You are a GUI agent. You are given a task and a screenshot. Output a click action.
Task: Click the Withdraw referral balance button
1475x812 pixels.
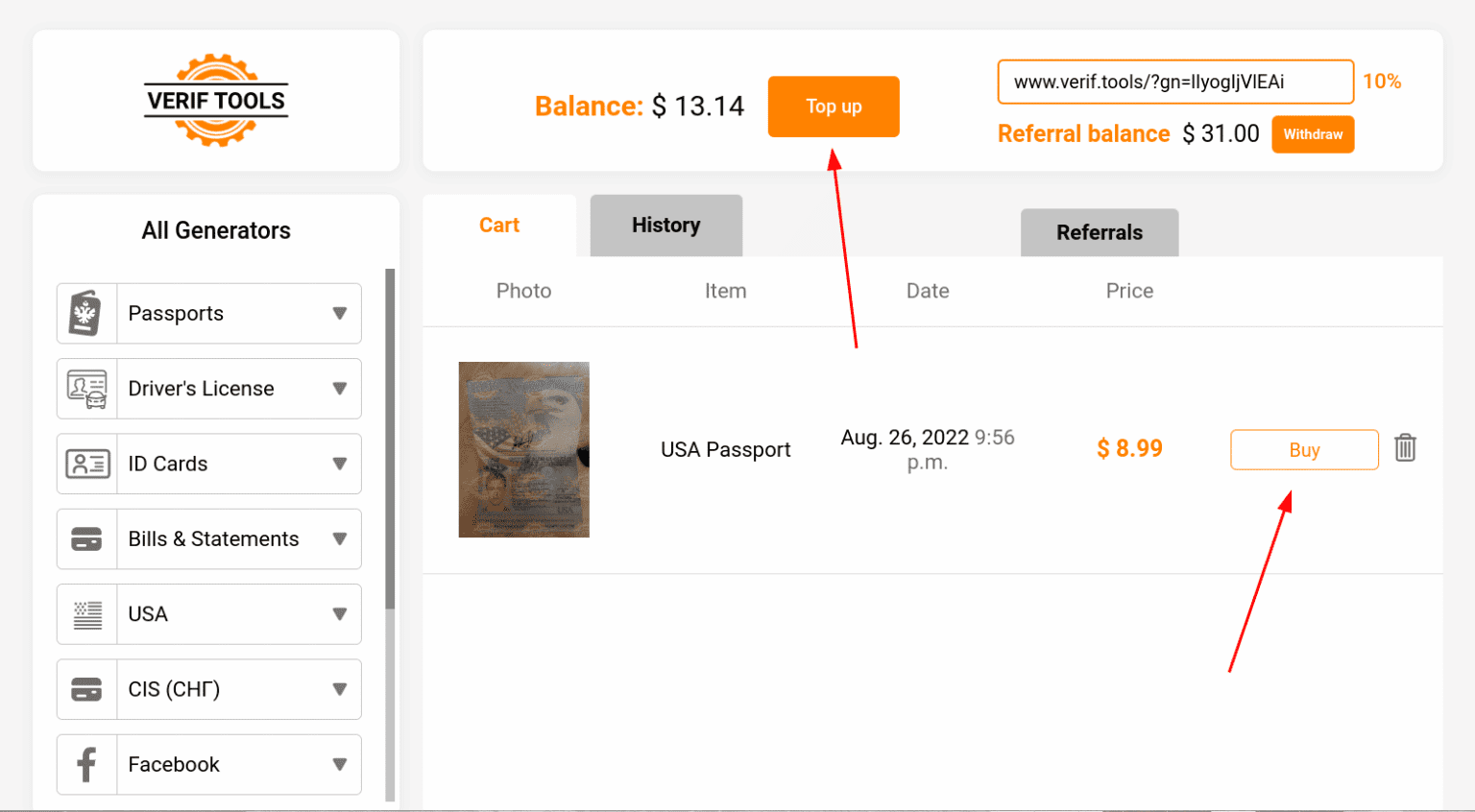pyautogui.click(x=1312, y=134)
